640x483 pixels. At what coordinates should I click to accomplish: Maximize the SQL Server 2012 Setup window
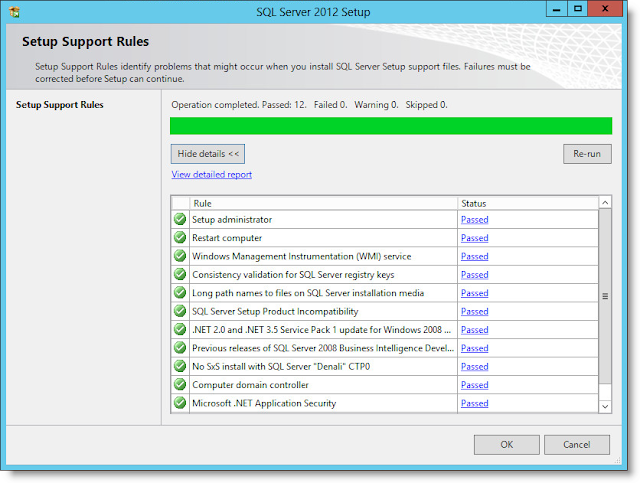pos(578,9)
